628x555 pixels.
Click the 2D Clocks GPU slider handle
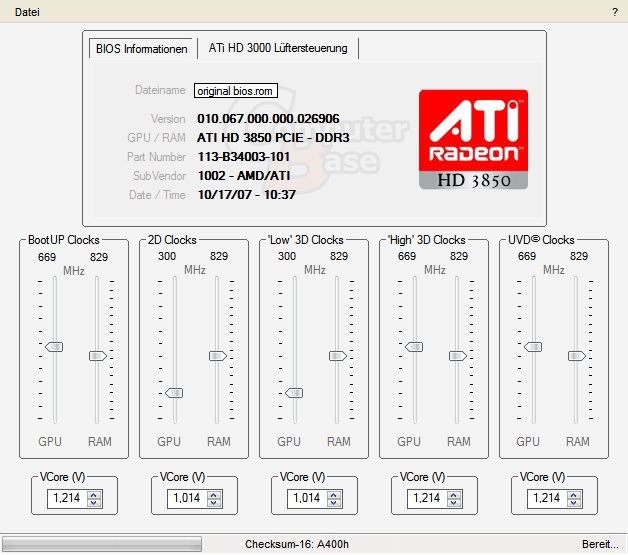point(174,393)
